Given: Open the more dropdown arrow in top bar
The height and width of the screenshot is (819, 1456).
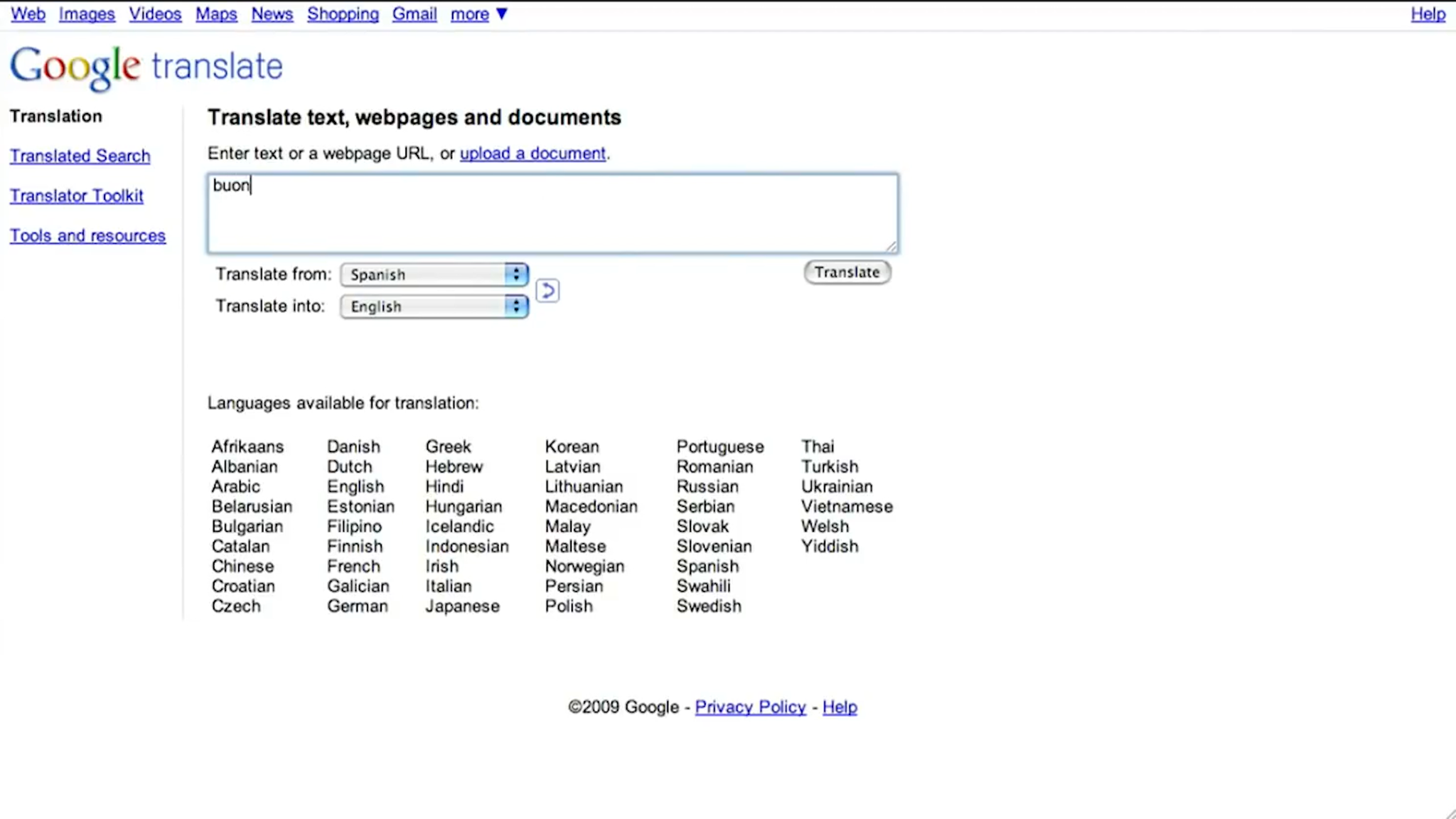Looking at the screenshot, I should point(502,14).
